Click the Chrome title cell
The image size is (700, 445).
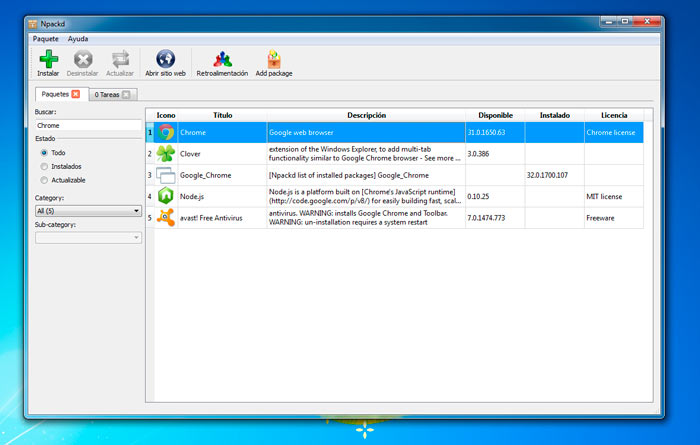point(222,133)
